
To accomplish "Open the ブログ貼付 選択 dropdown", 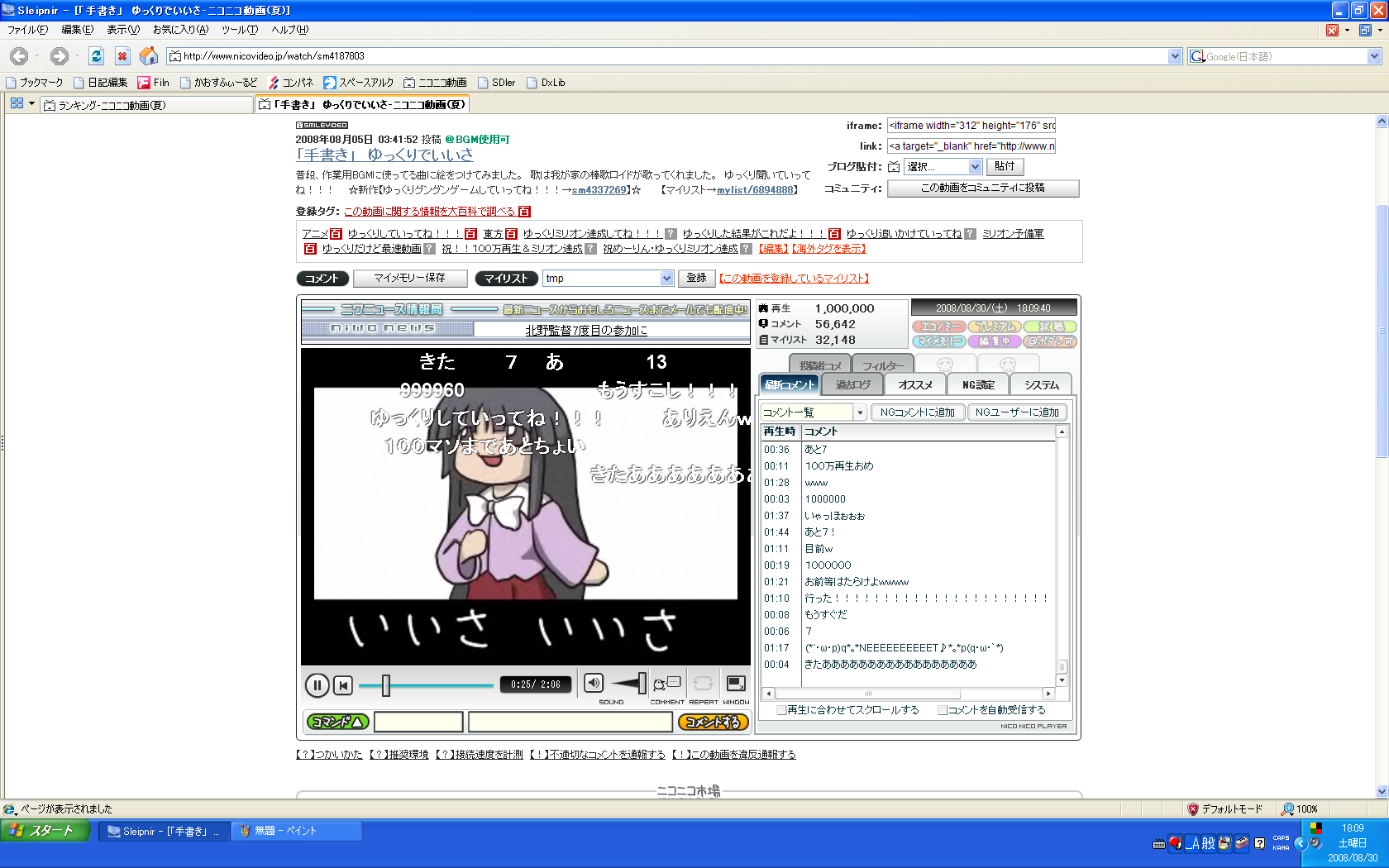I will pos(975,167).
